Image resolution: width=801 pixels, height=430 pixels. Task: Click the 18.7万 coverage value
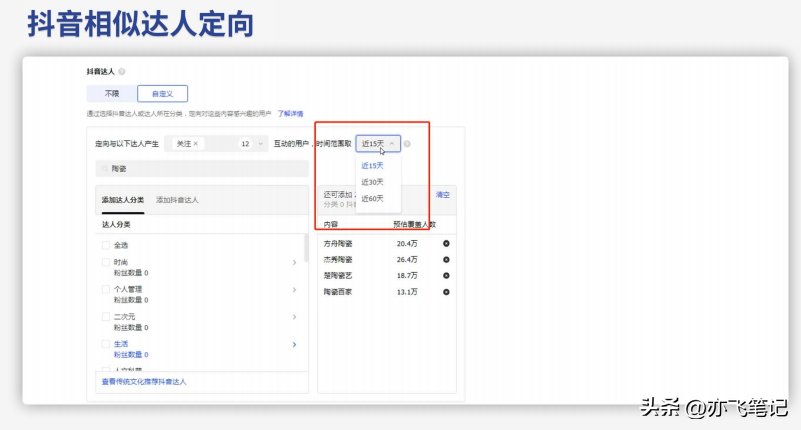pos(407,275)
